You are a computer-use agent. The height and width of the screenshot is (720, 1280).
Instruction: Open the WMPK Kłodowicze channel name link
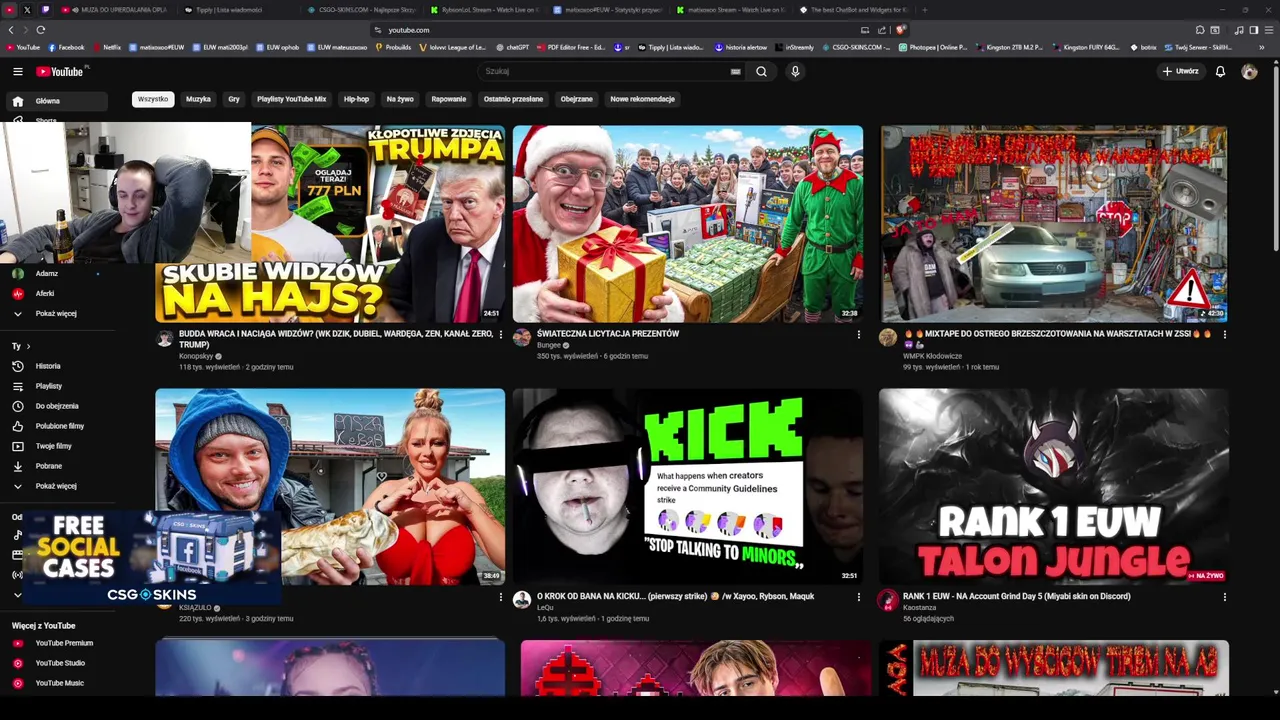(932, 356)
